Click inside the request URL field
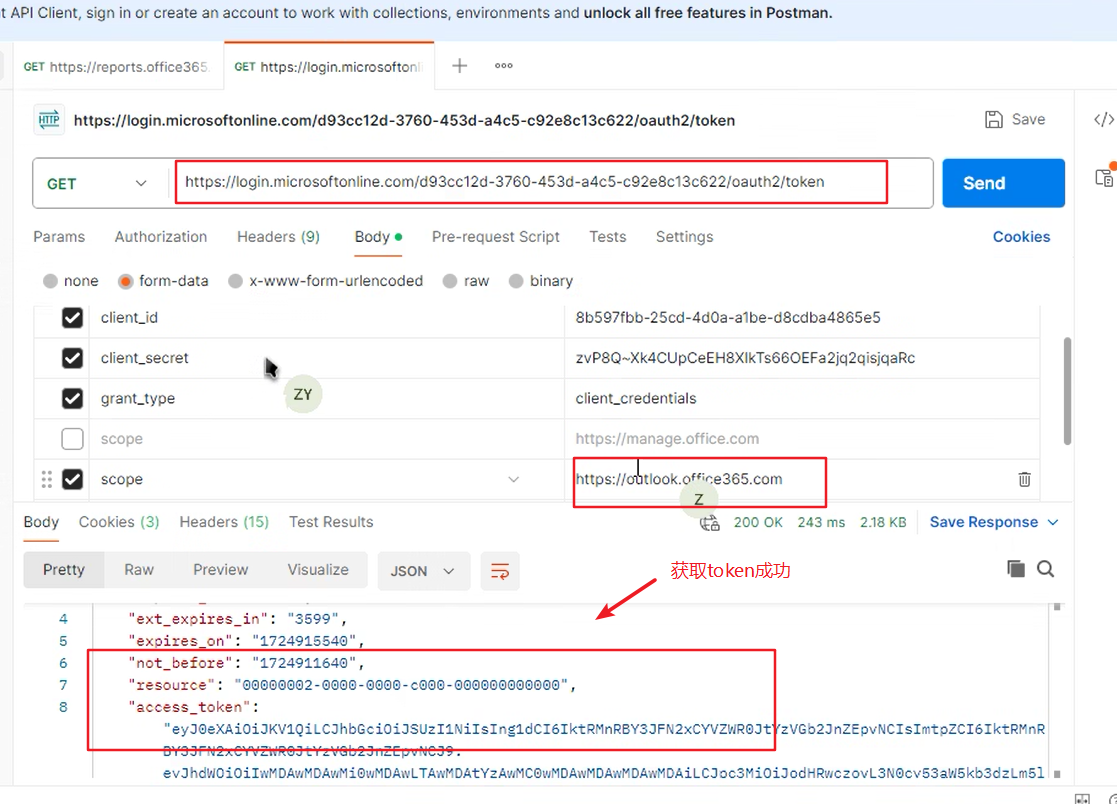Image resolution: width=1117 pixels, height=804 pixels. (530, 182)
